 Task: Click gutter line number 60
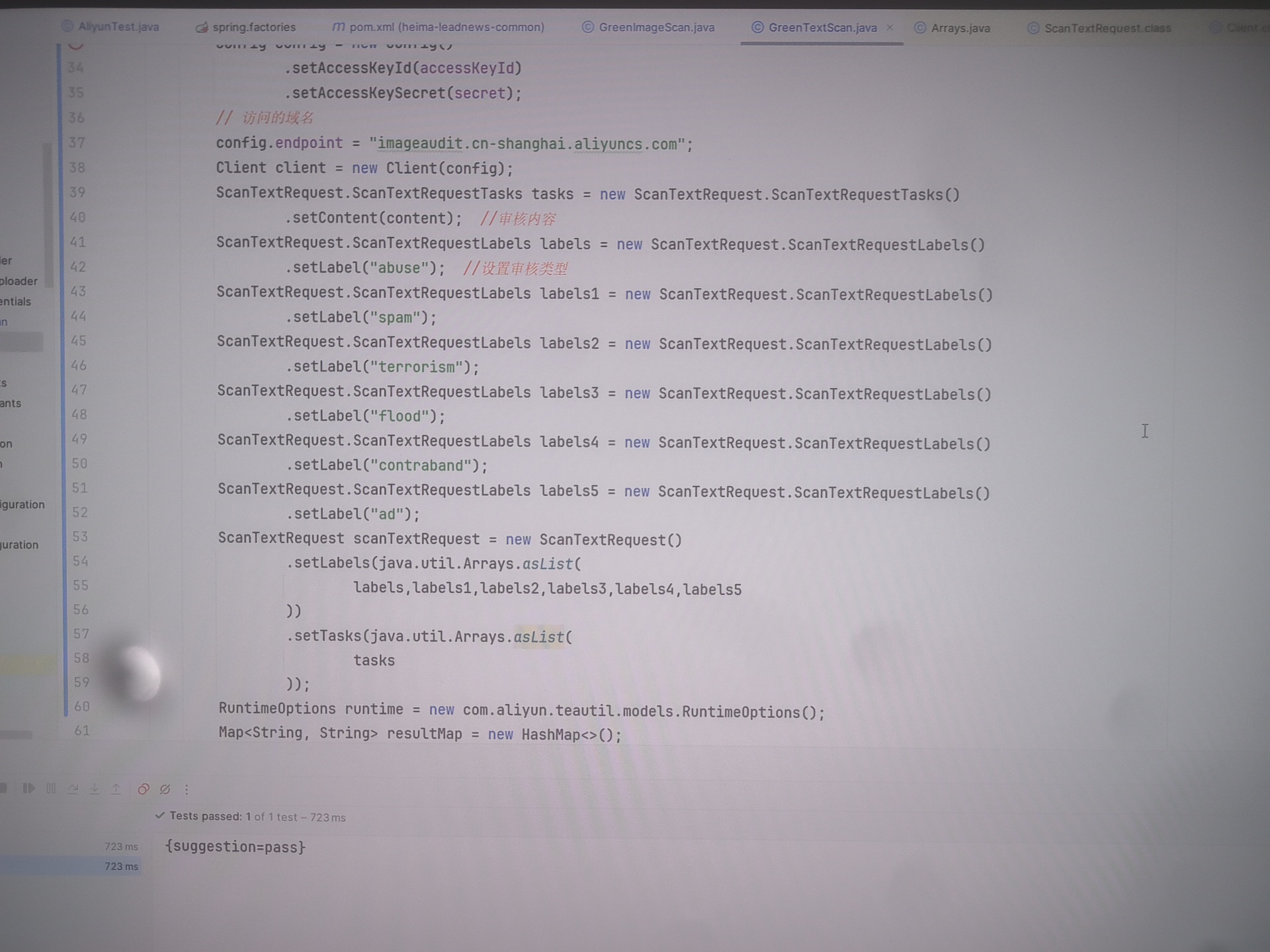point(81,707)
